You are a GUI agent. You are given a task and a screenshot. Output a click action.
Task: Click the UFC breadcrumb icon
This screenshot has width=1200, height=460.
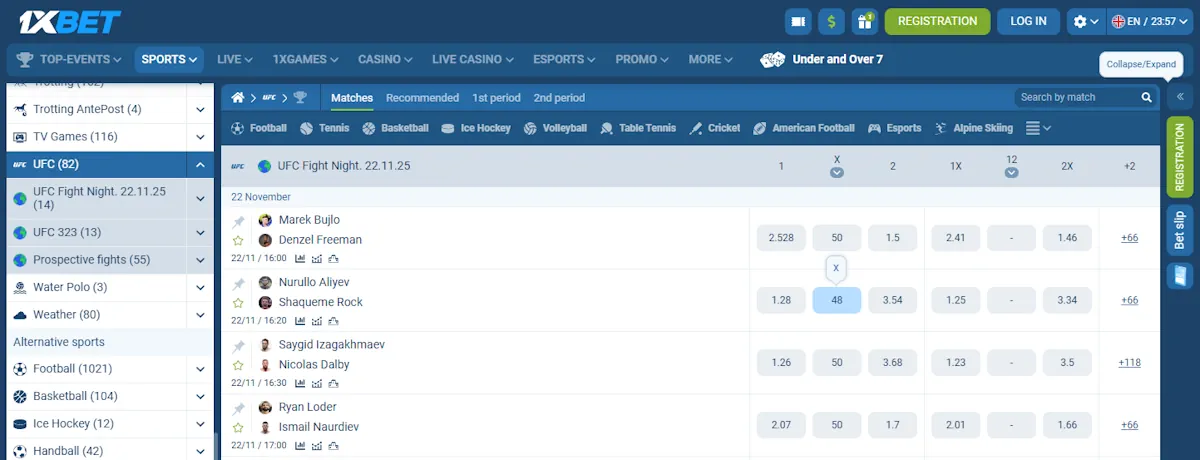click(269, 98)
